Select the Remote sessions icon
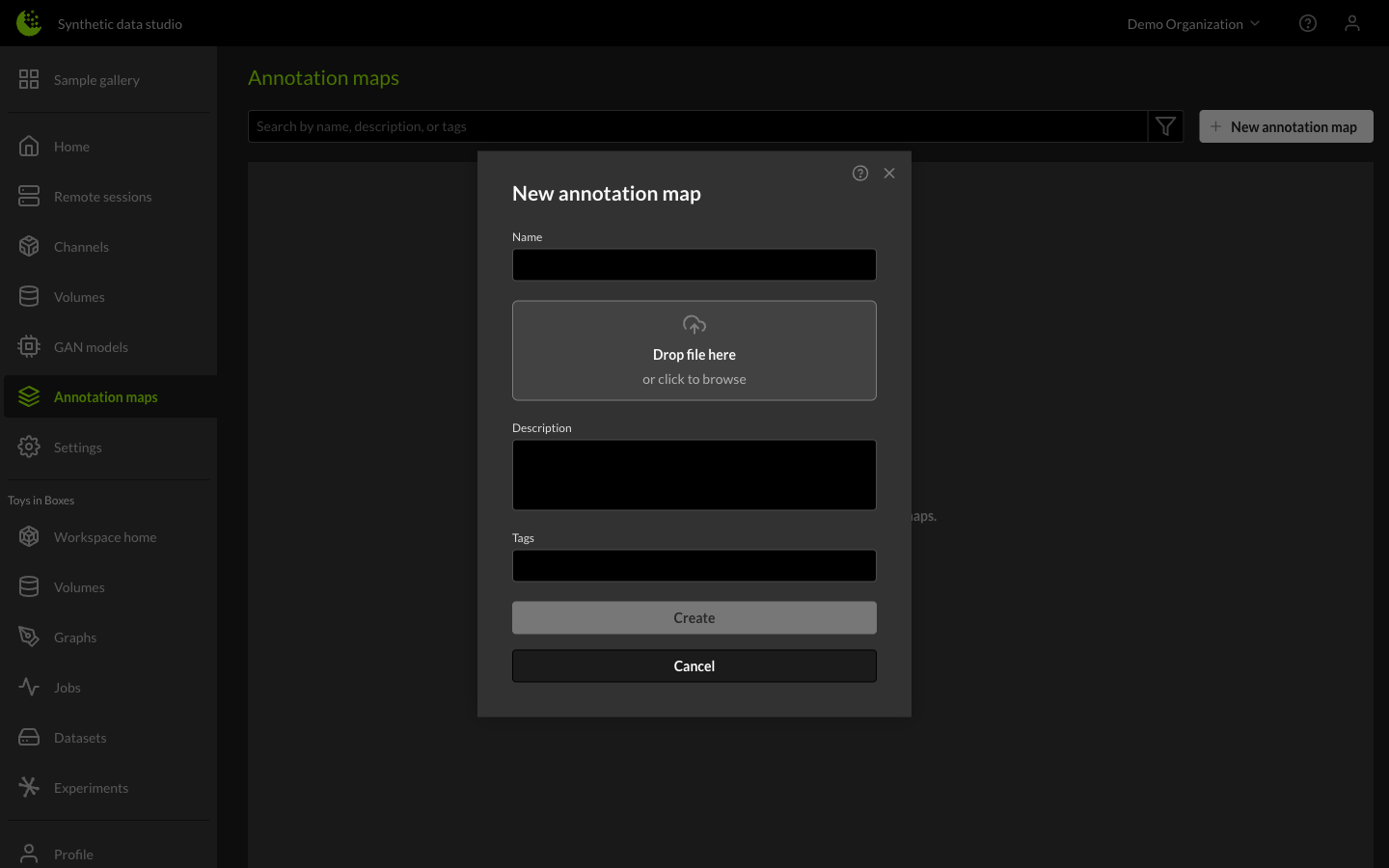The height and width of the screenshot is (868, 1389). click(x=29, y=196)
